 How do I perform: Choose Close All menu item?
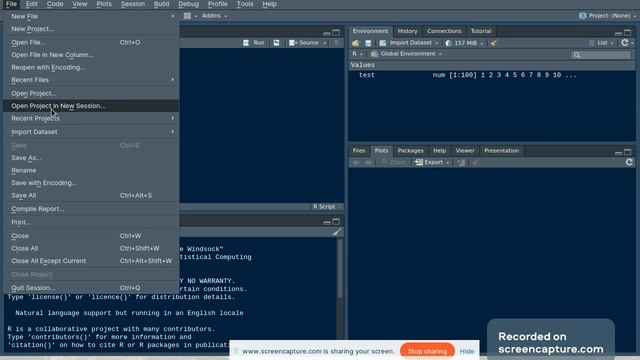91,249
